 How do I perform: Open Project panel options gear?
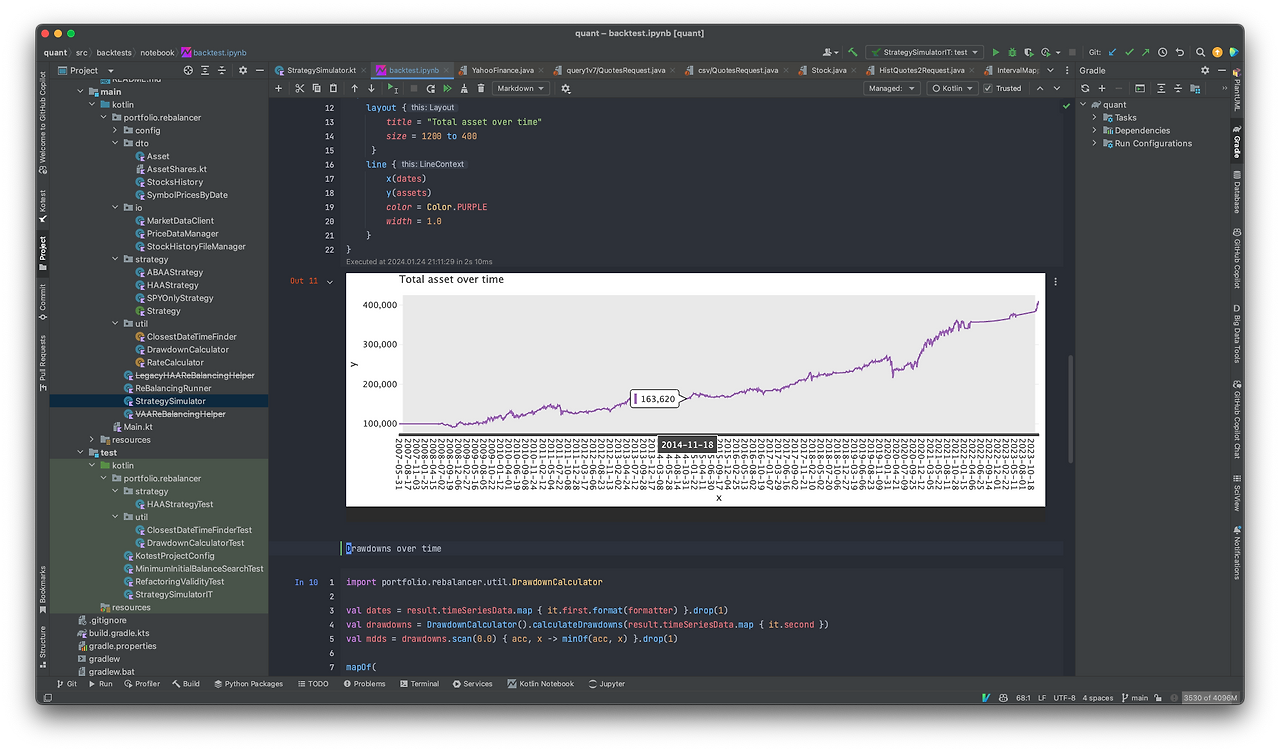point(242,70)
